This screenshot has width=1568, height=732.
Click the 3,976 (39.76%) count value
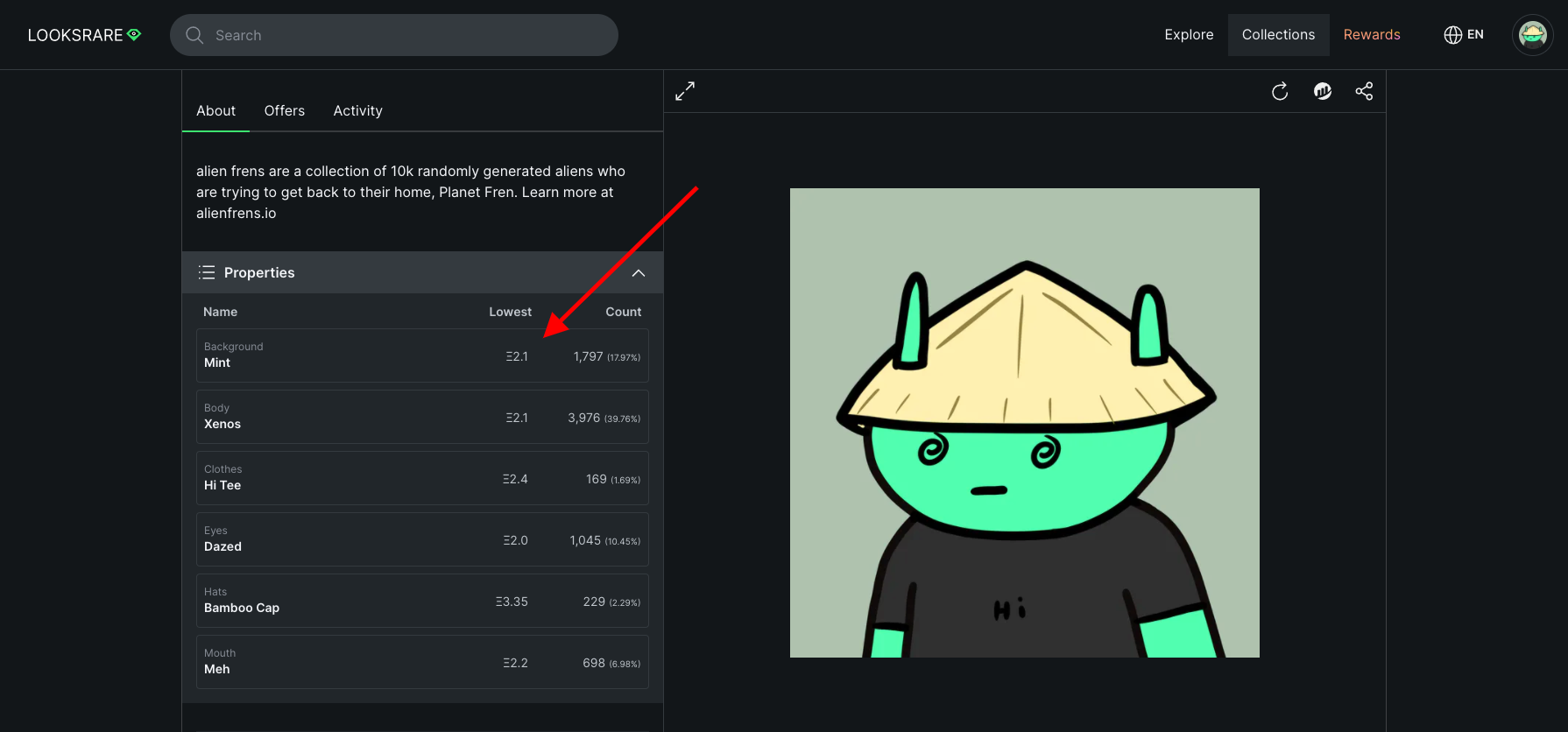pos(604,418)
